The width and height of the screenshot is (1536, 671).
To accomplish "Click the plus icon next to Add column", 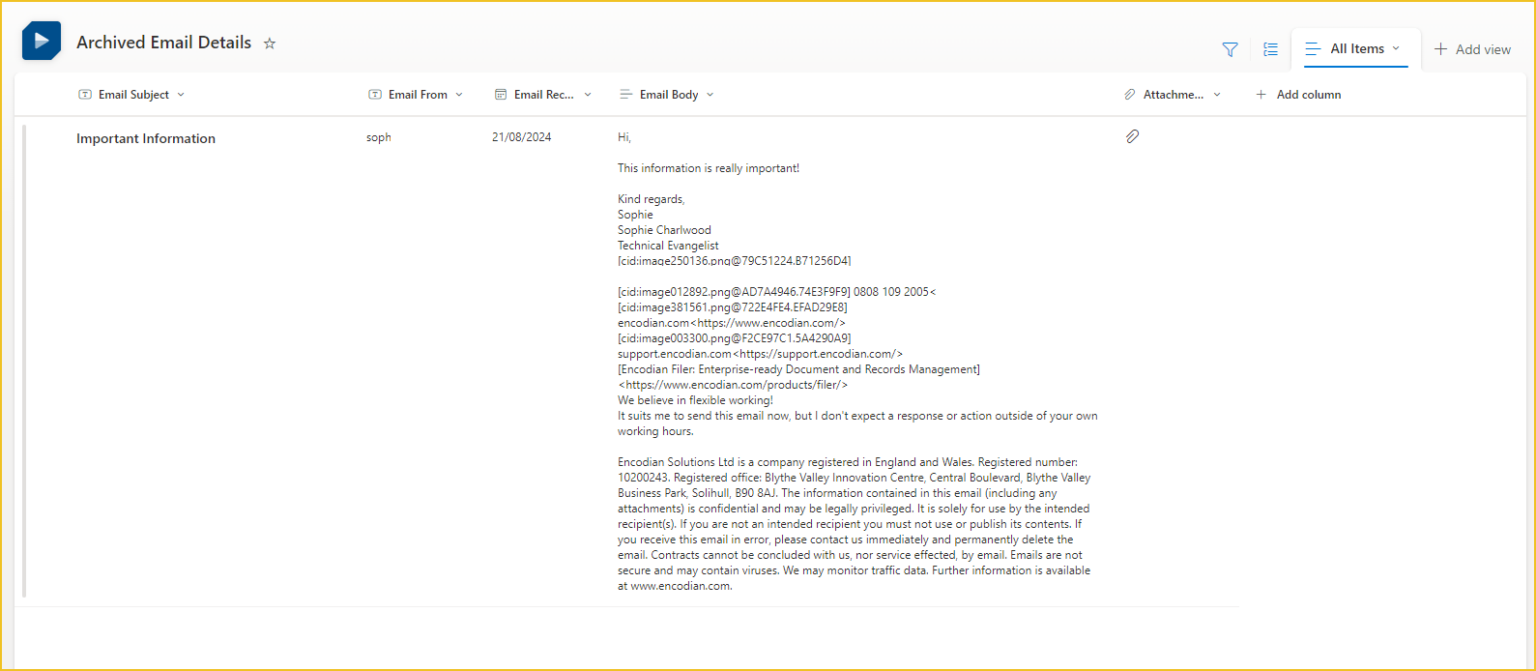I will click(1261, 94).
